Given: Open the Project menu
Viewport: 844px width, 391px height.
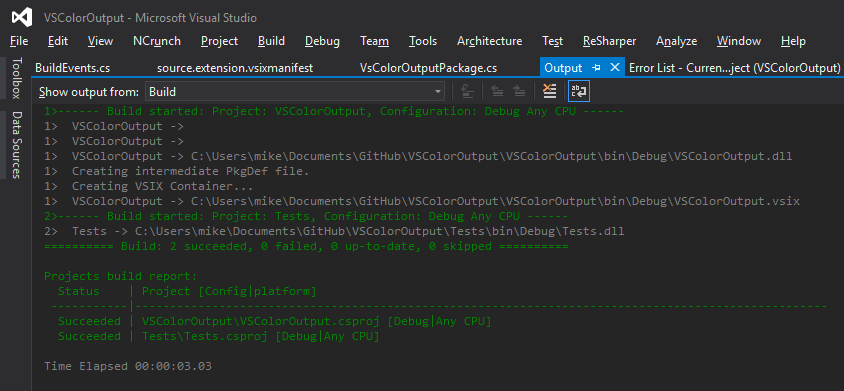Looking at the screenshot, I should [x=220, y=41].
